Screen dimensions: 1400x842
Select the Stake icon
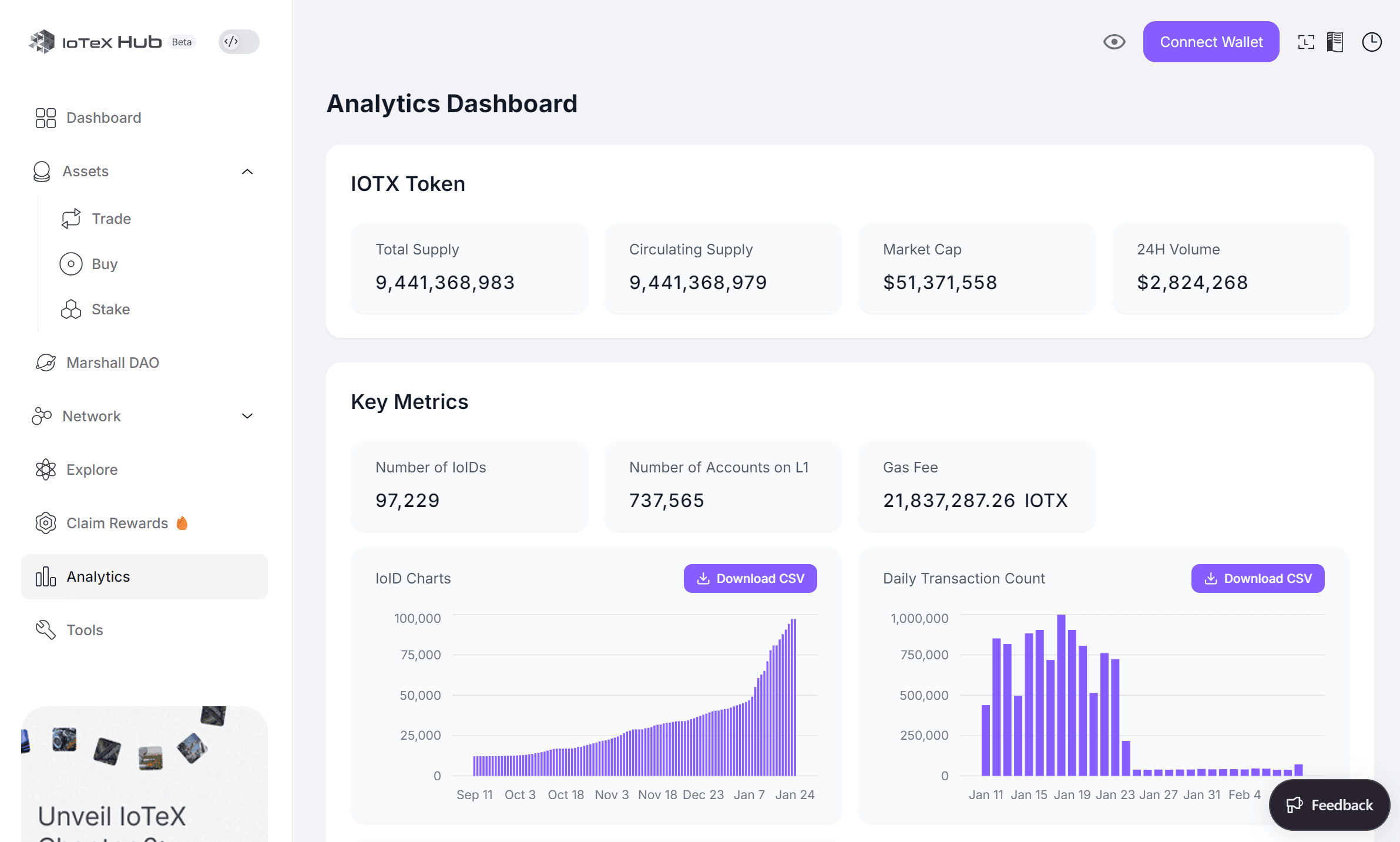pyautogui.click(x=70, y=308)
